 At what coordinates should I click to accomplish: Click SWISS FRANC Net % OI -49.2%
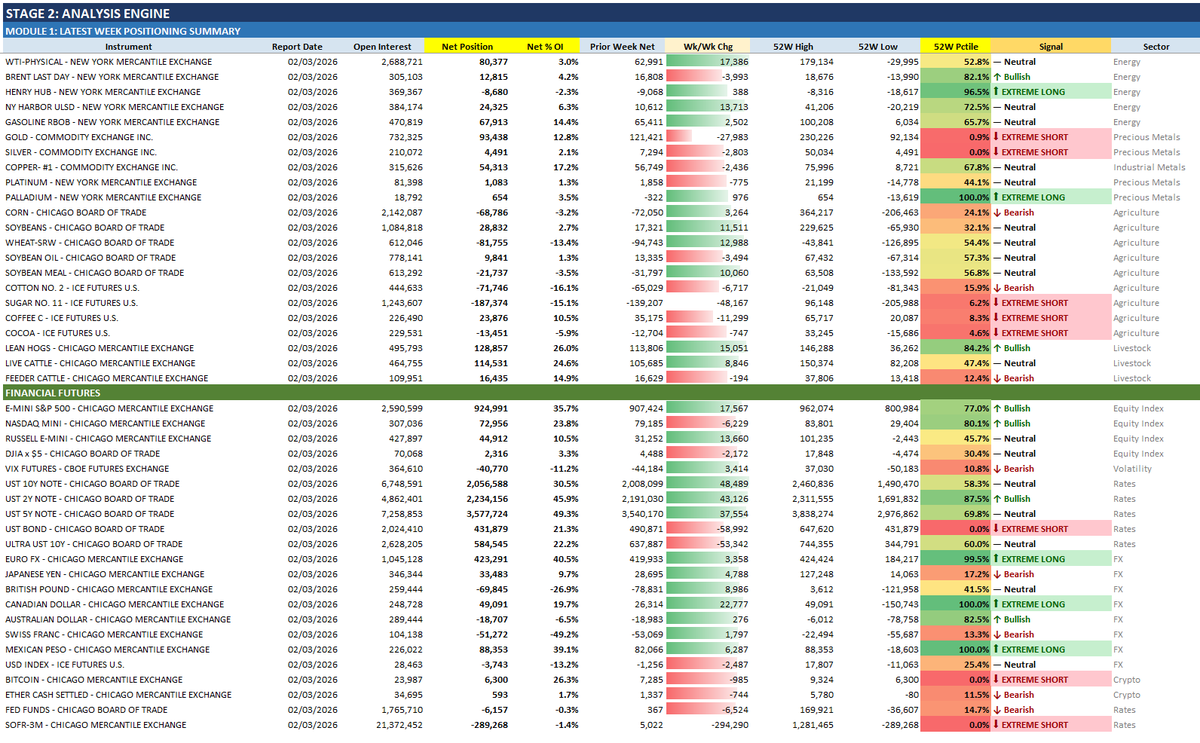[x=547, y=634]
